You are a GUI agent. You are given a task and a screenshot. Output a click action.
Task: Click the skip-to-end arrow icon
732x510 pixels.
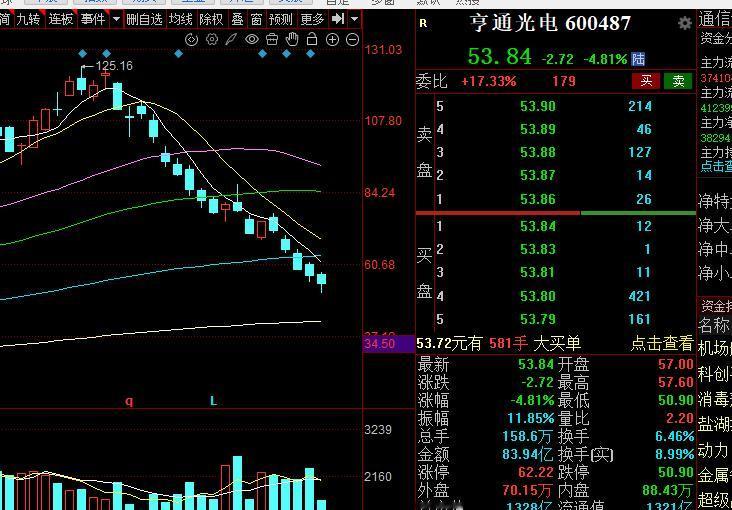[338, 19]
